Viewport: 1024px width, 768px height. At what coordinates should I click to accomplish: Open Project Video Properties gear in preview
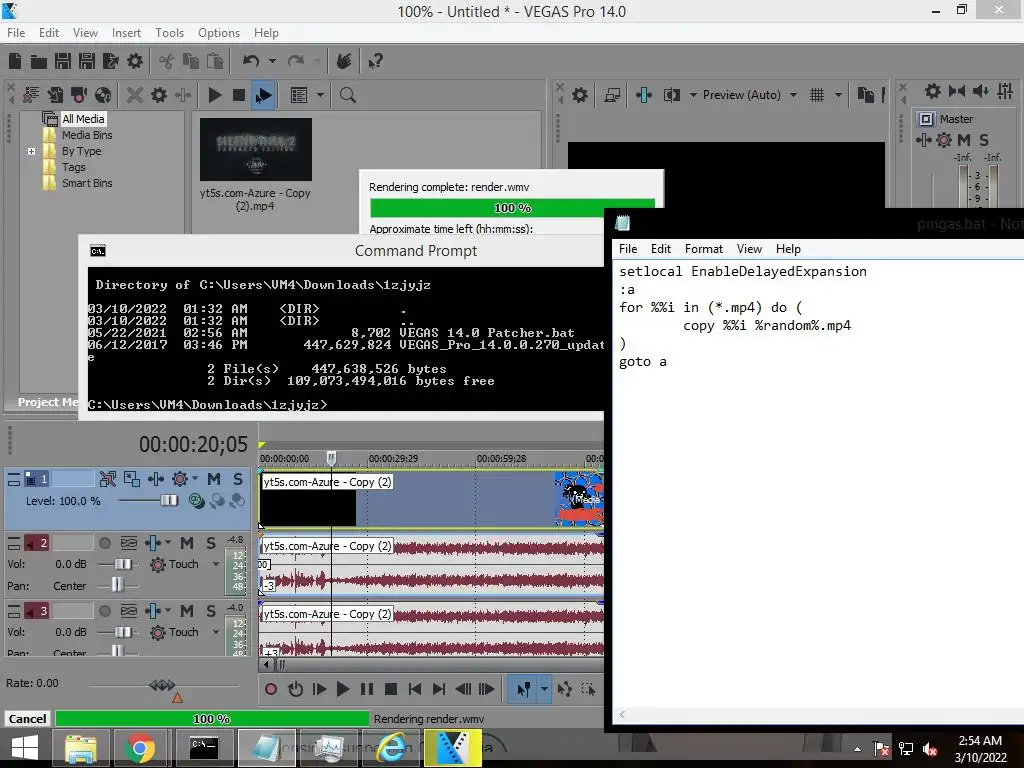[580, 95]
